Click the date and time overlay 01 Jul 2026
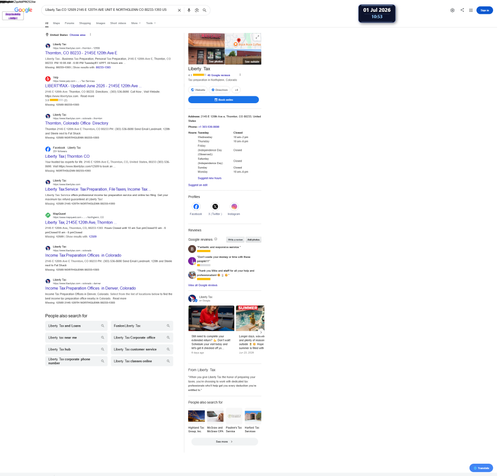500x476 pixels. coord(377,13)
